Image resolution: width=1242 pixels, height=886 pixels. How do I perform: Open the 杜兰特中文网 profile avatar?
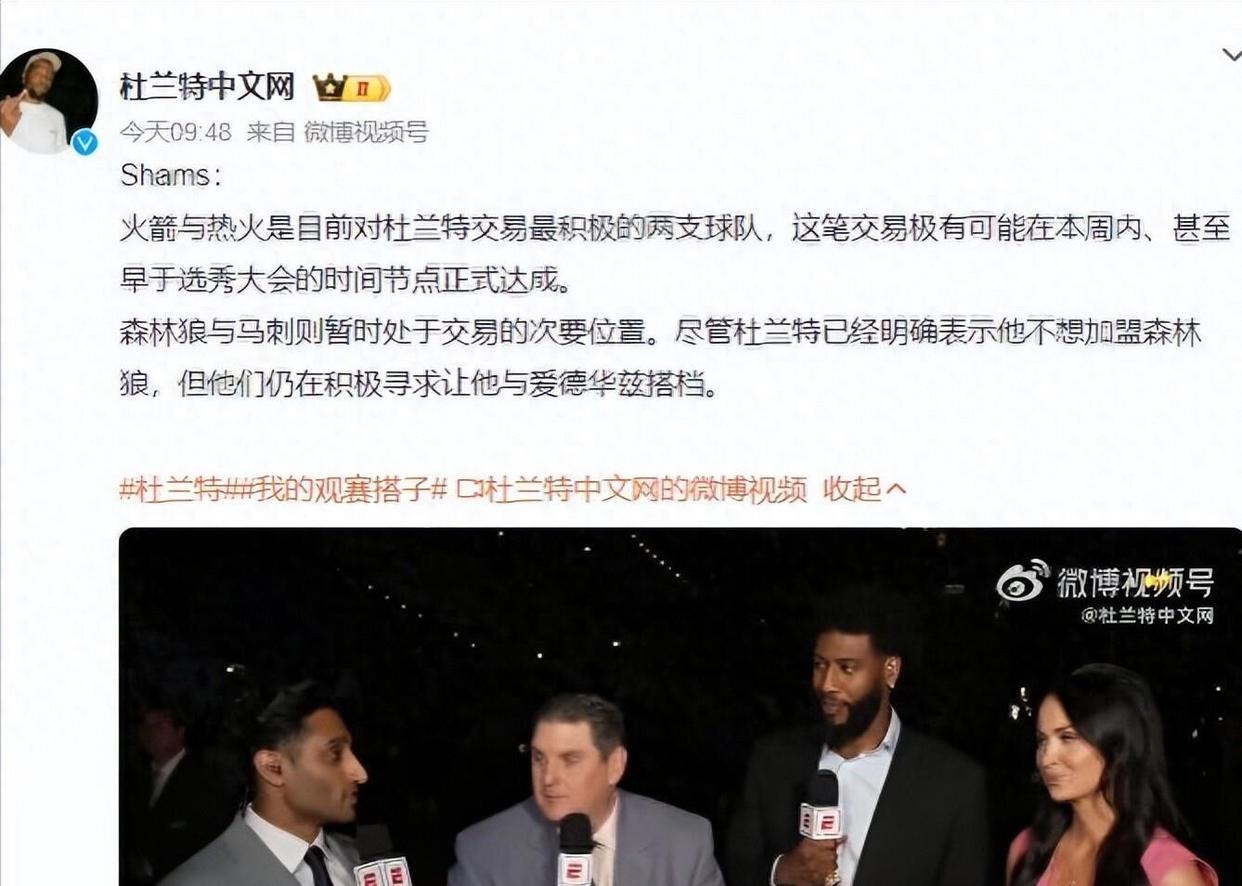point(48,101)
